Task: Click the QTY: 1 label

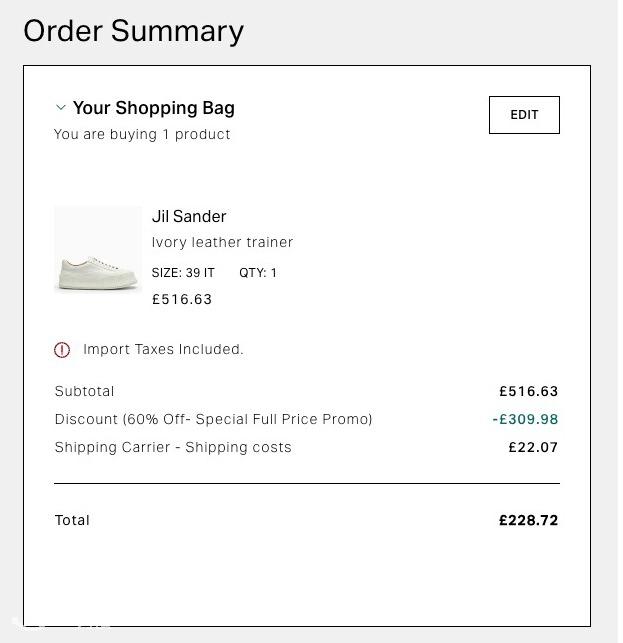Action: [258, 273]
